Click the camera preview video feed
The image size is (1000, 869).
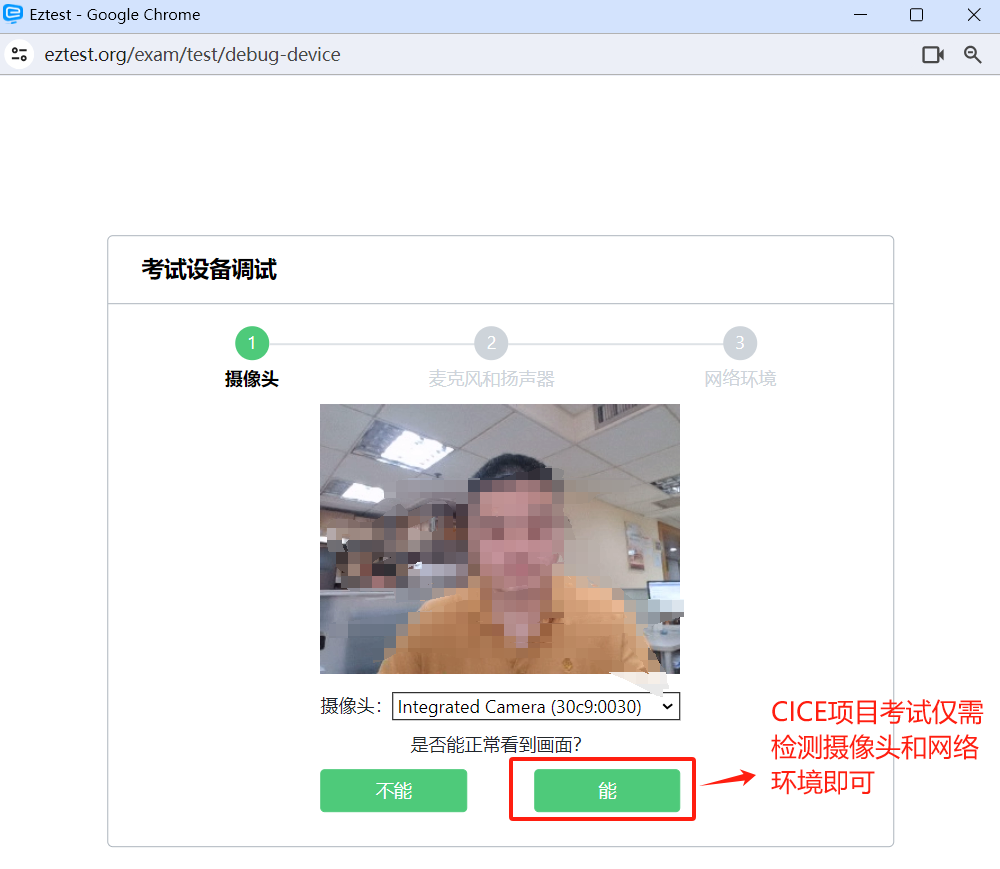tap(499, 539)
